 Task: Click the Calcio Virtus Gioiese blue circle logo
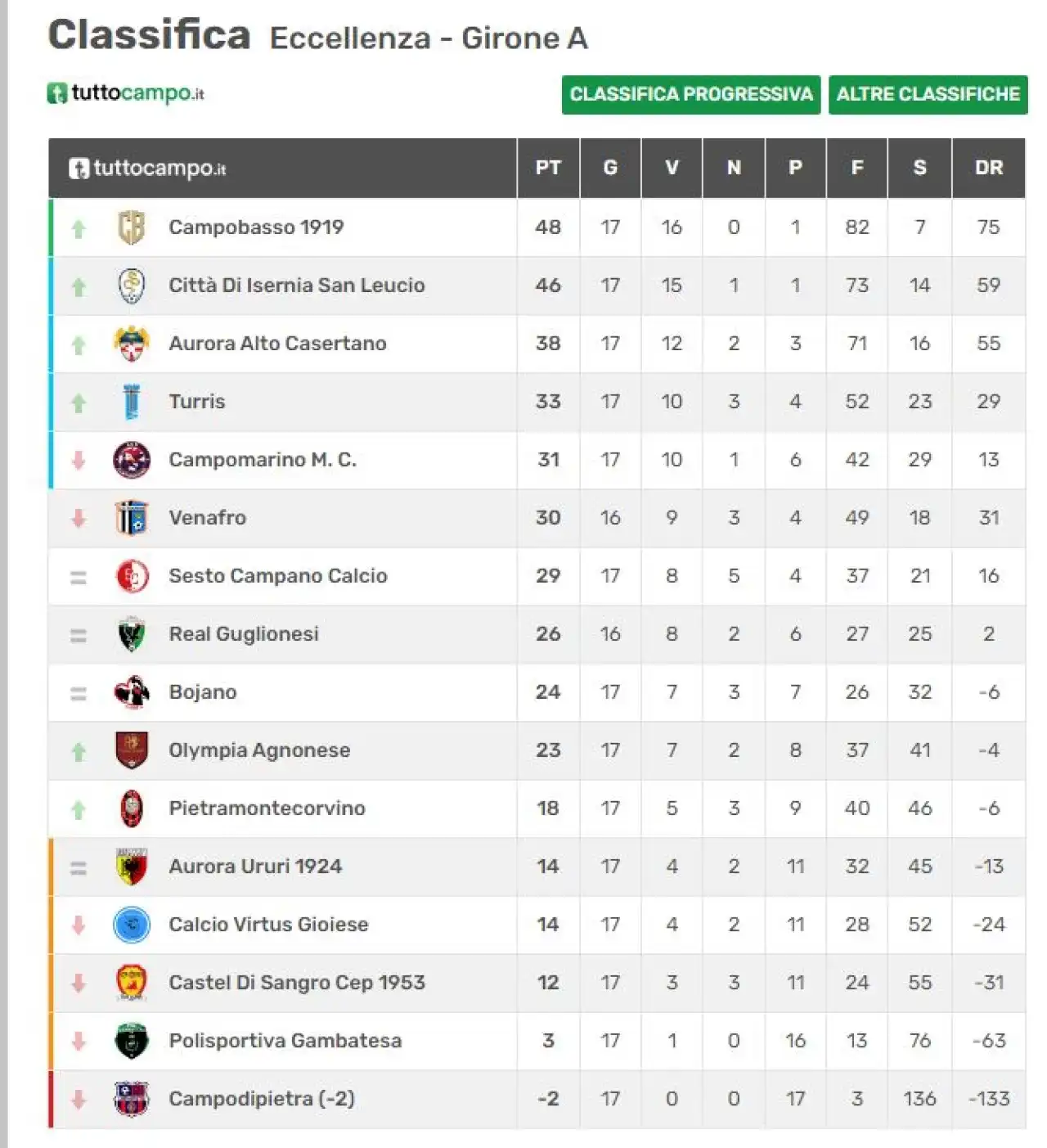[132, 925]
